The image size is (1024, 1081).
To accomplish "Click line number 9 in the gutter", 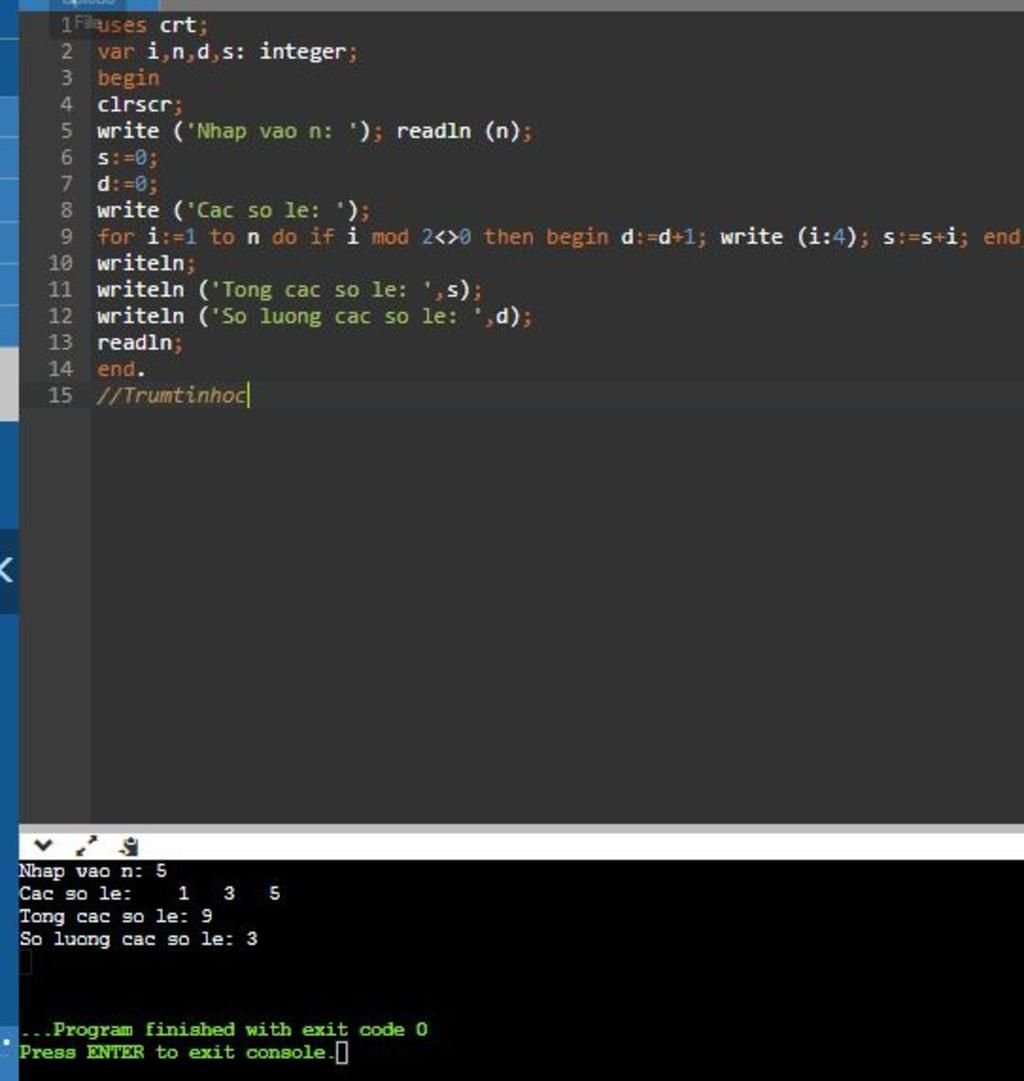I will 66,237.
